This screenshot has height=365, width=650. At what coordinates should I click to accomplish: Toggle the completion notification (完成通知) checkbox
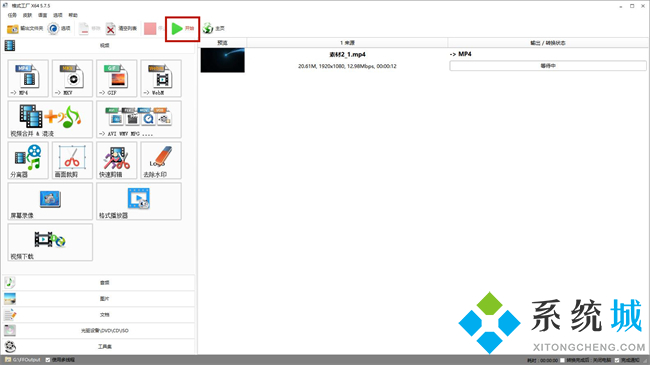click(x=617, y=360)
